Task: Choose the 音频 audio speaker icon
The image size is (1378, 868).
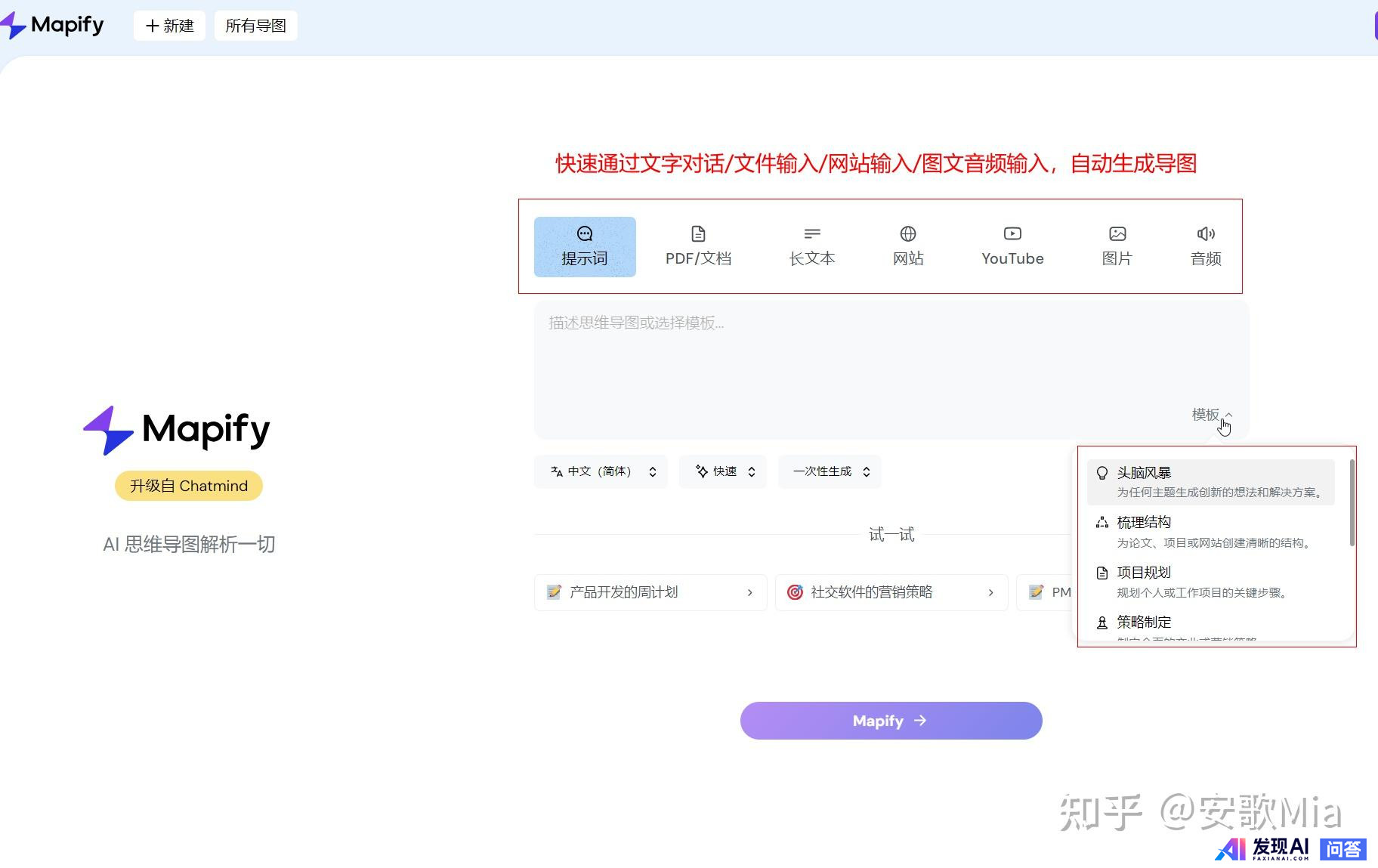Action: [1206, 234]
